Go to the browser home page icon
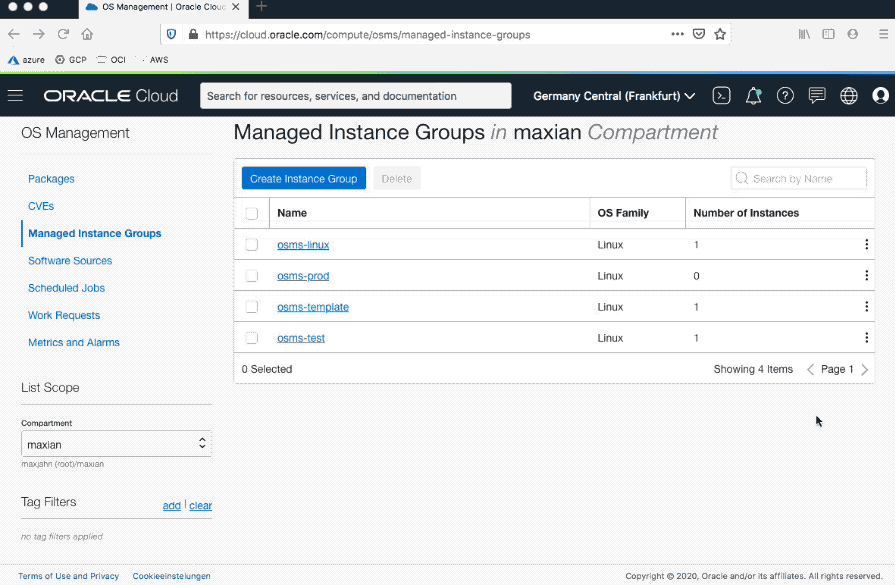Screen dimensions: 895x585 click(x=87, y=34)
